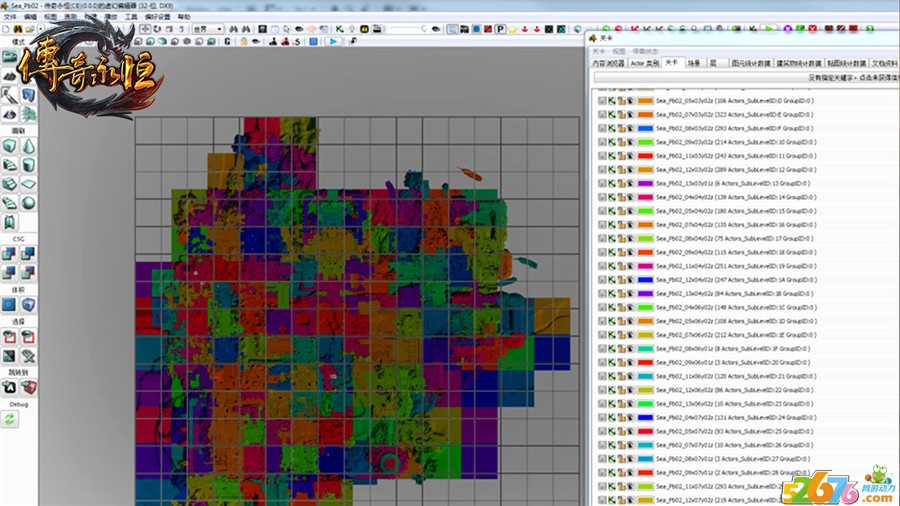900x506 pixels.
Task: Click the Add Volume icon
Action: click(28, 305)
